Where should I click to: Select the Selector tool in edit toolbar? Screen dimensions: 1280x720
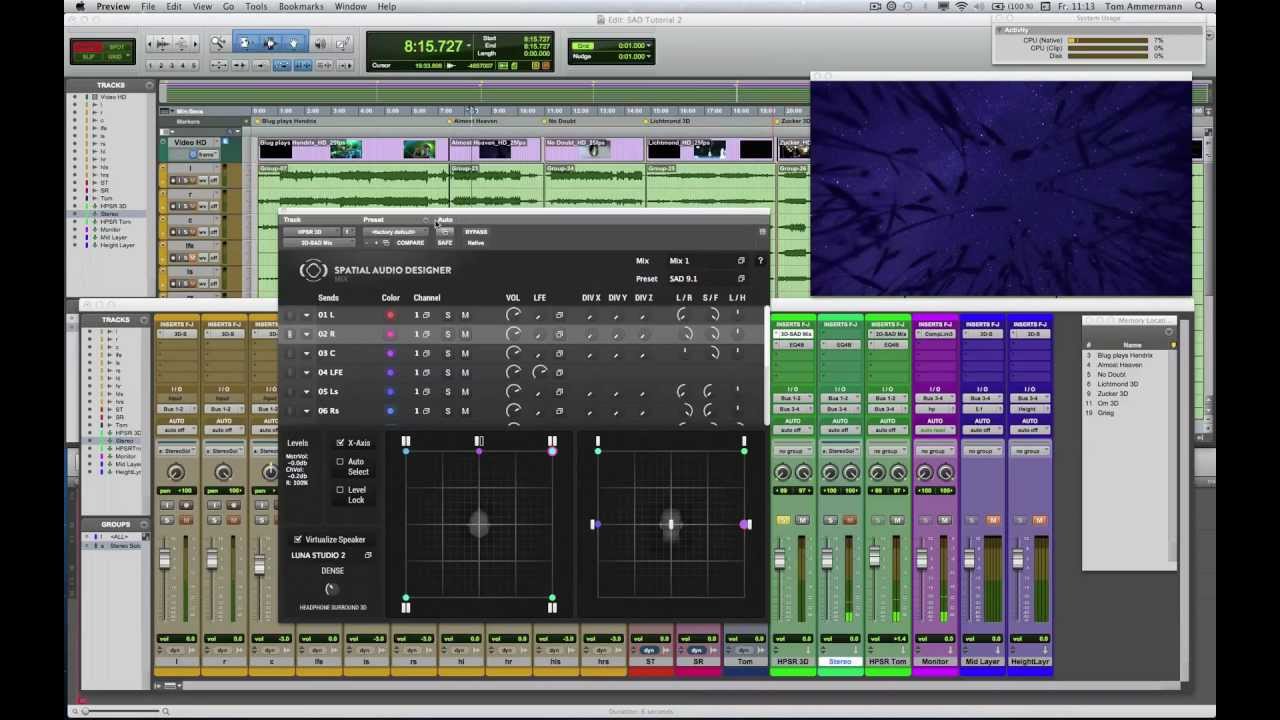(270, 43)
